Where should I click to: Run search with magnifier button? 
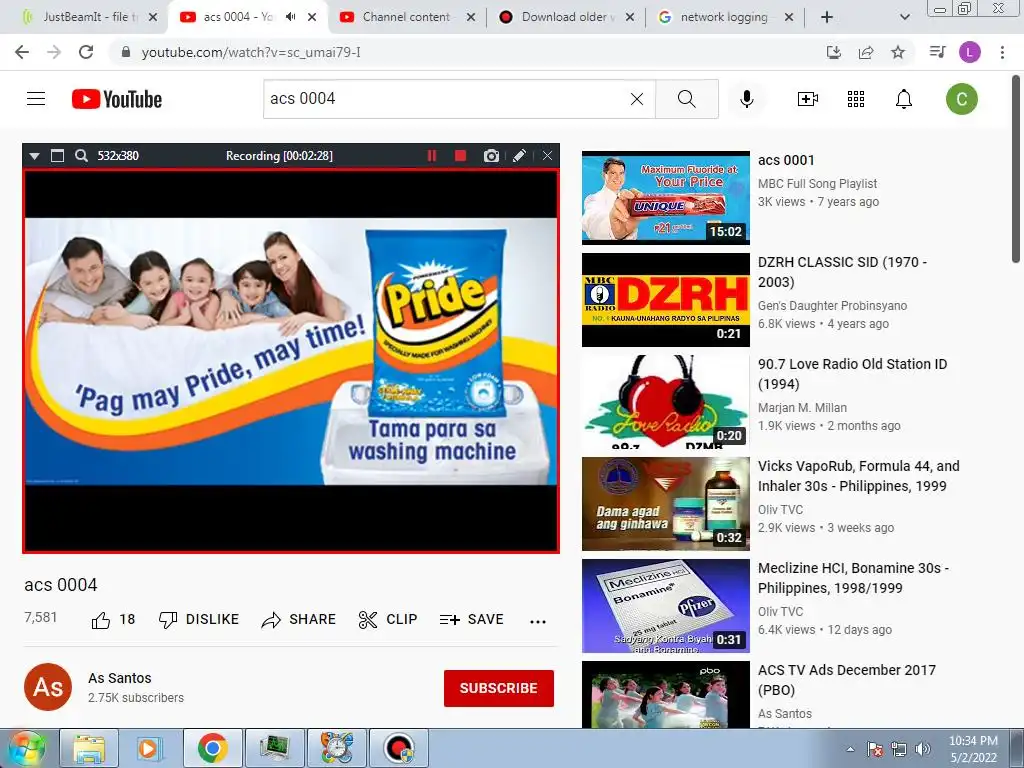686,99
